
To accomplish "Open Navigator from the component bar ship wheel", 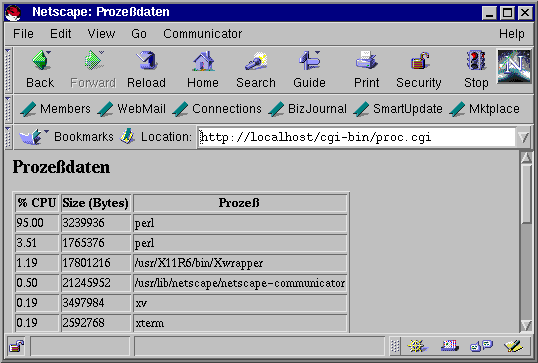I will tap(417, 346).
